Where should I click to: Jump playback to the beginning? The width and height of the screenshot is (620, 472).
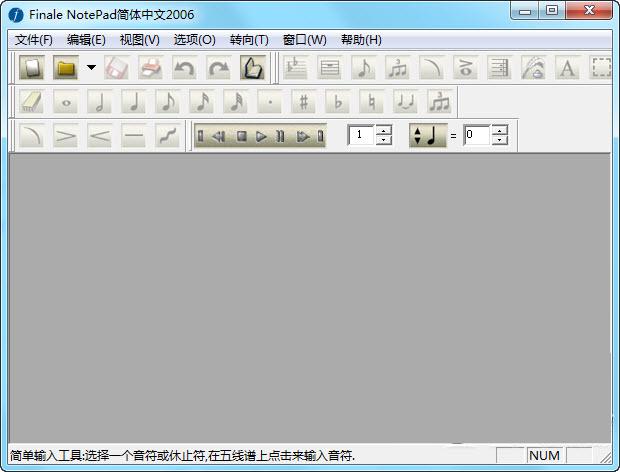pos(201,136)
